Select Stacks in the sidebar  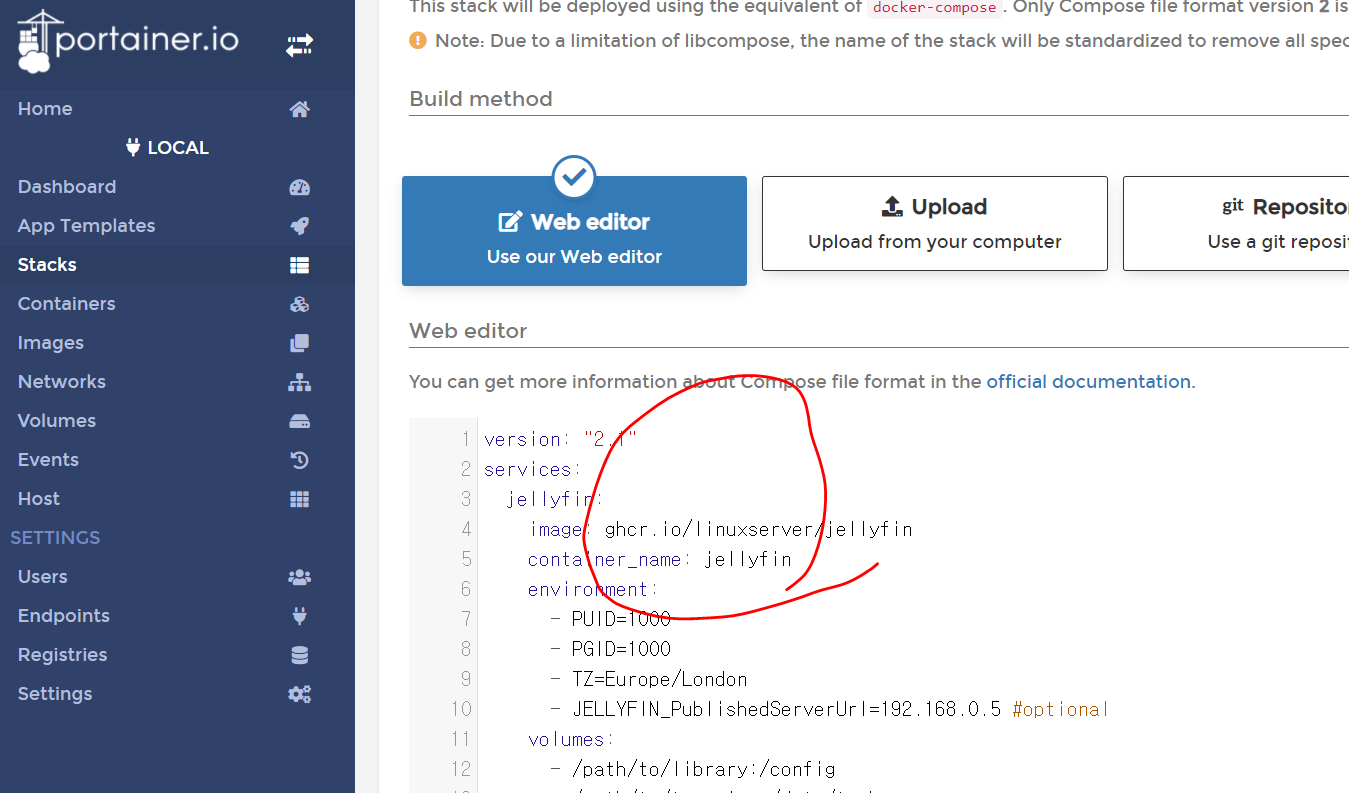(177, 265)
